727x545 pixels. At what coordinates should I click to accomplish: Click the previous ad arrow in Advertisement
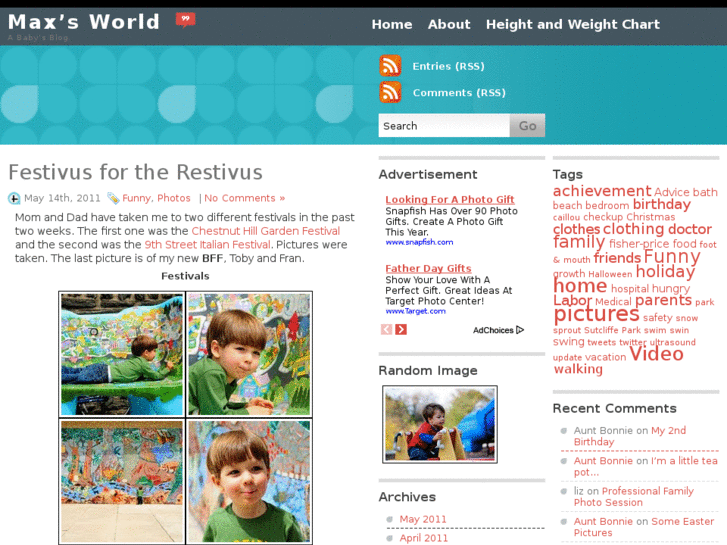pyautogui.click(x=387, y=330)
